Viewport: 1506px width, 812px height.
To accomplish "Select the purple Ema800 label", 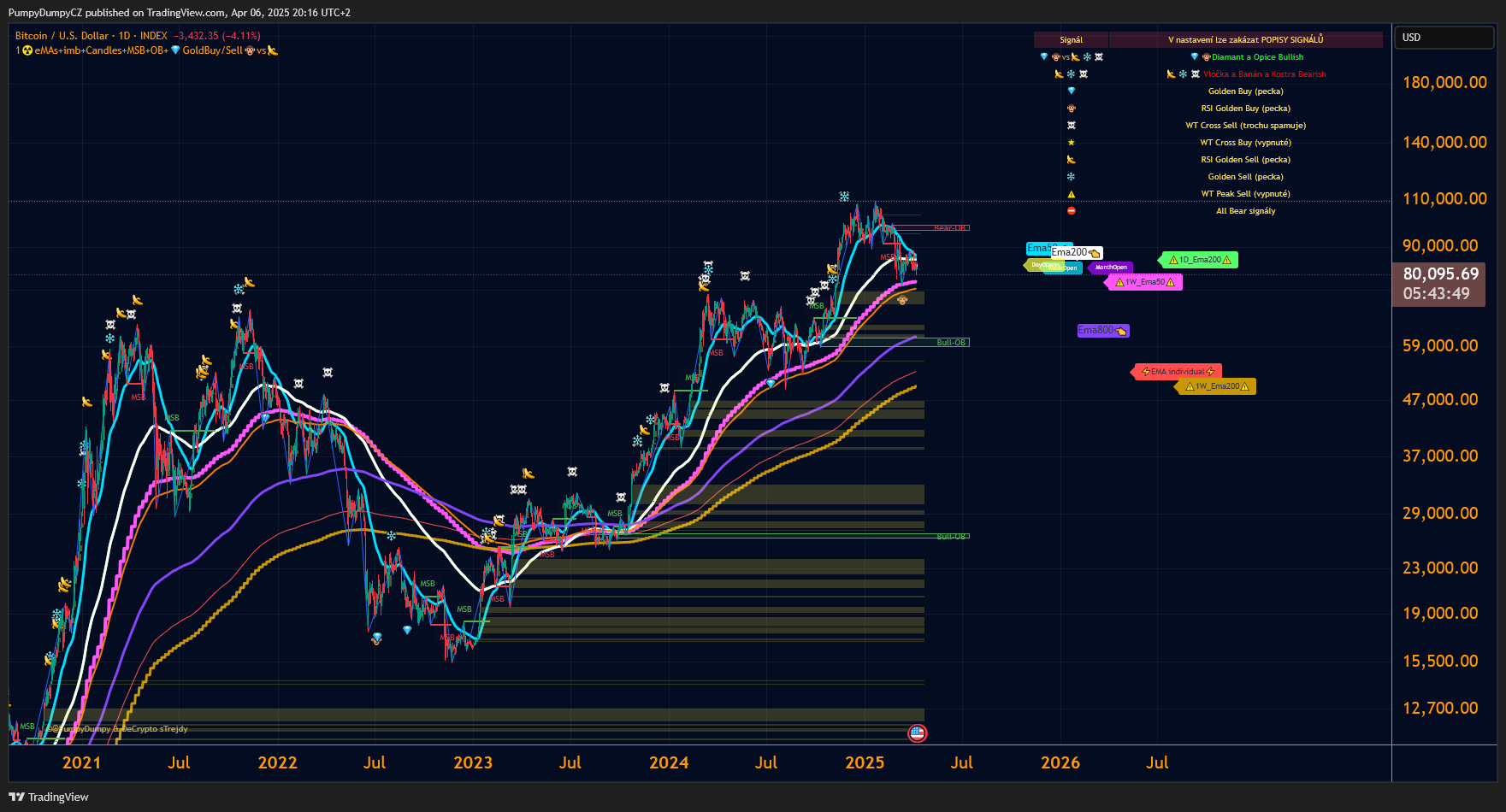I will click(1103, 331).
